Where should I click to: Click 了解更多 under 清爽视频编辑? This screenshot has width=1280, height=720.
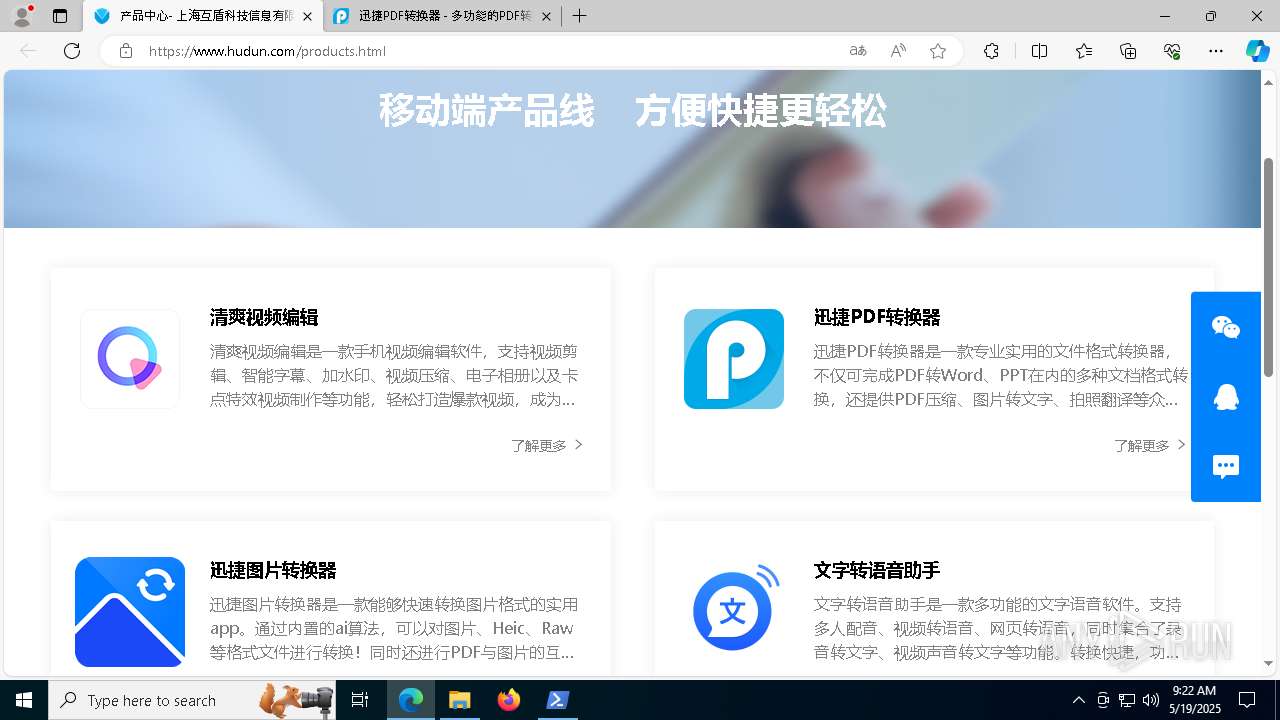(547, 445)
